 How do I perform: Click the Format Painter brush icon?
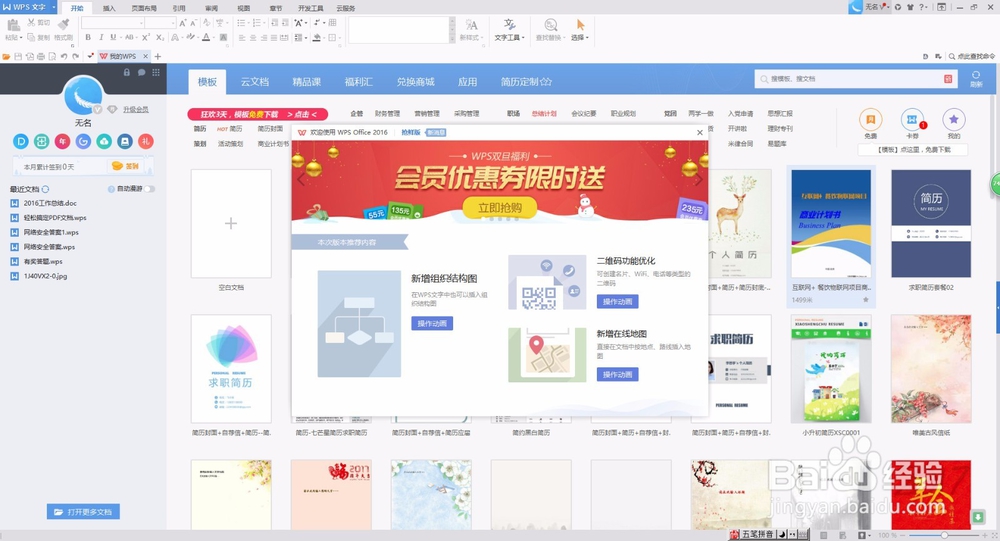tap(63, 24)
